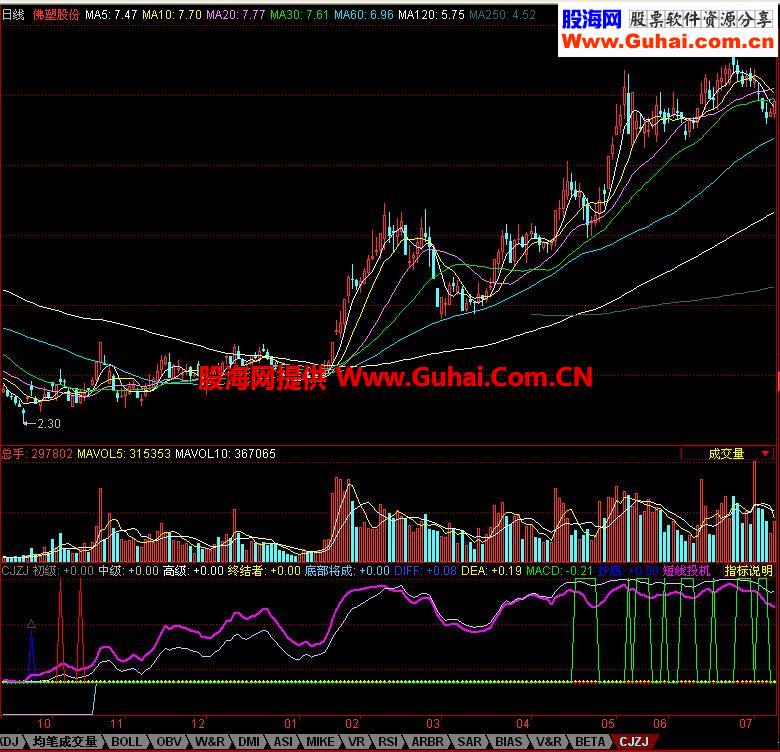Select the 07 month axis marker
Viewport: 780px width, 752px height.
point(745,724)
